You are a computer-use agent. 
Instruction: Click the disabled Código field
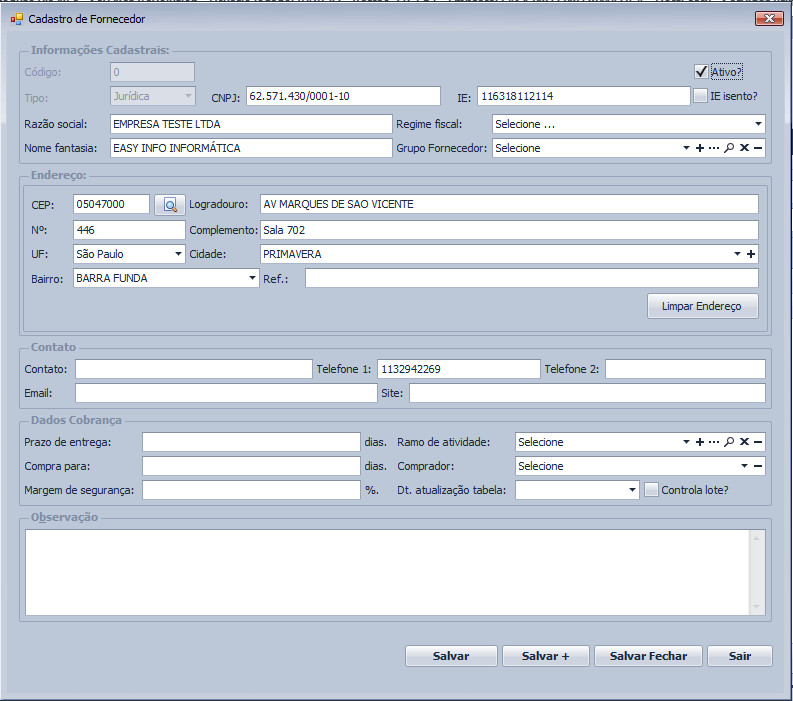(x=152, y=72)
